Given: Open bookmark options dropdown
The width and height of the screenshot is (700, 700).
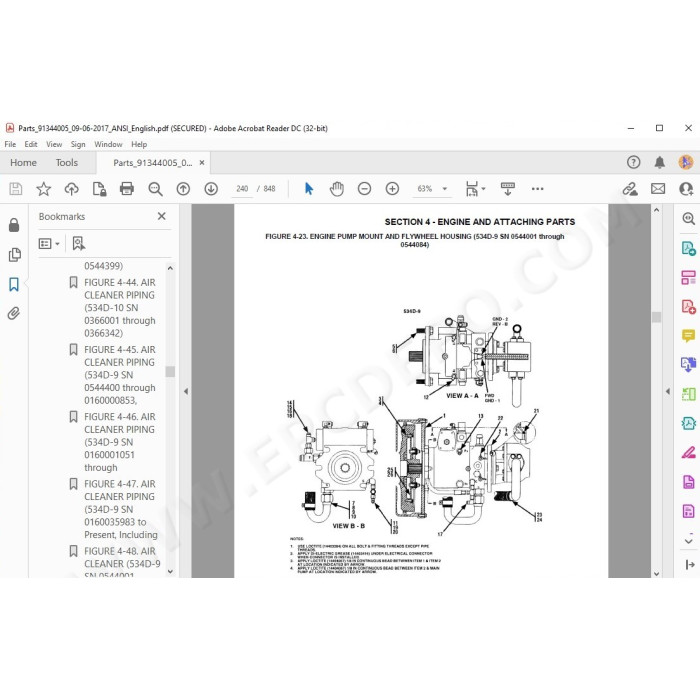Looking at the screenshot, I should (x=49, y=243).
